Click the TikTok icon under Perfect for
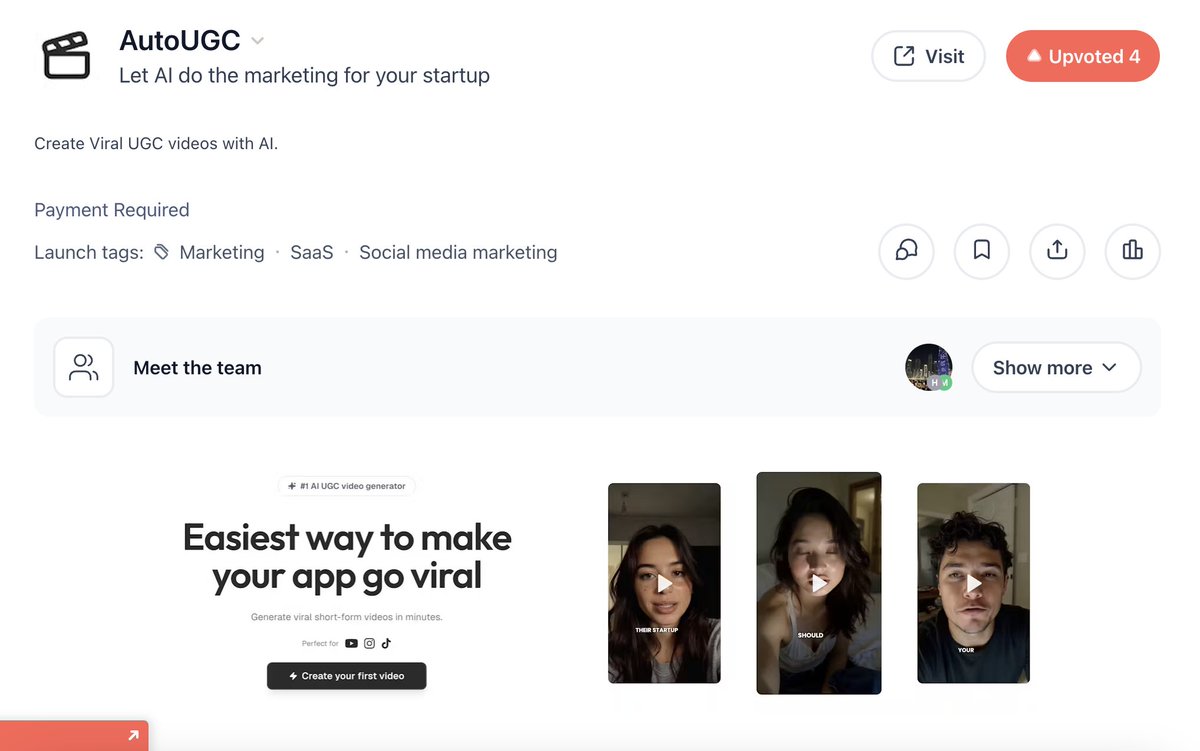 (386, 644)
